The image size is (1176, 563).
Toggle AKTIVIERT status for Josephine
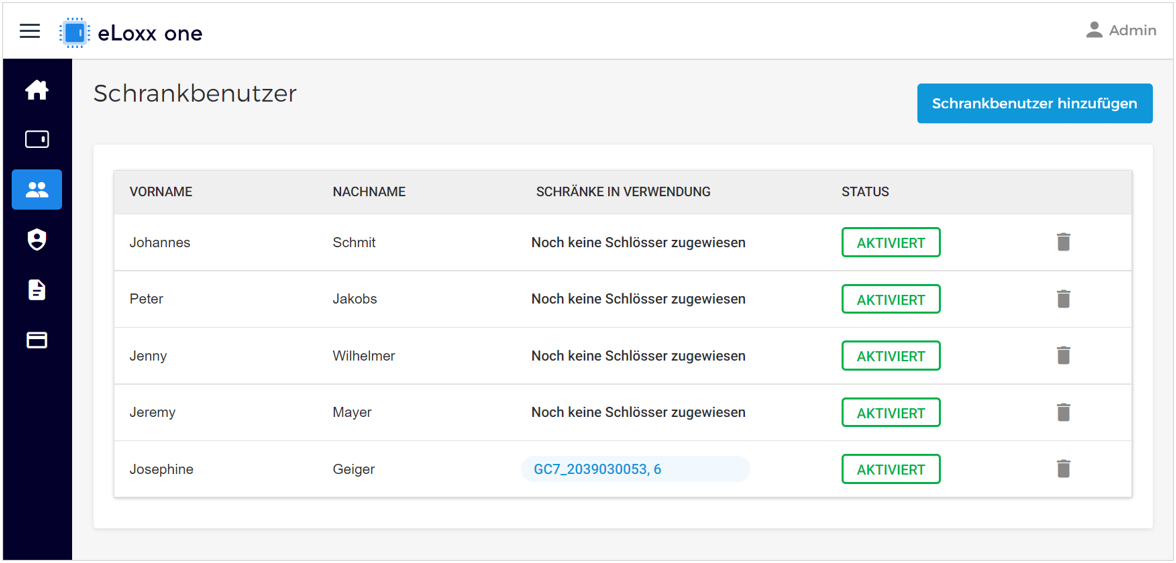pos(891,469)
